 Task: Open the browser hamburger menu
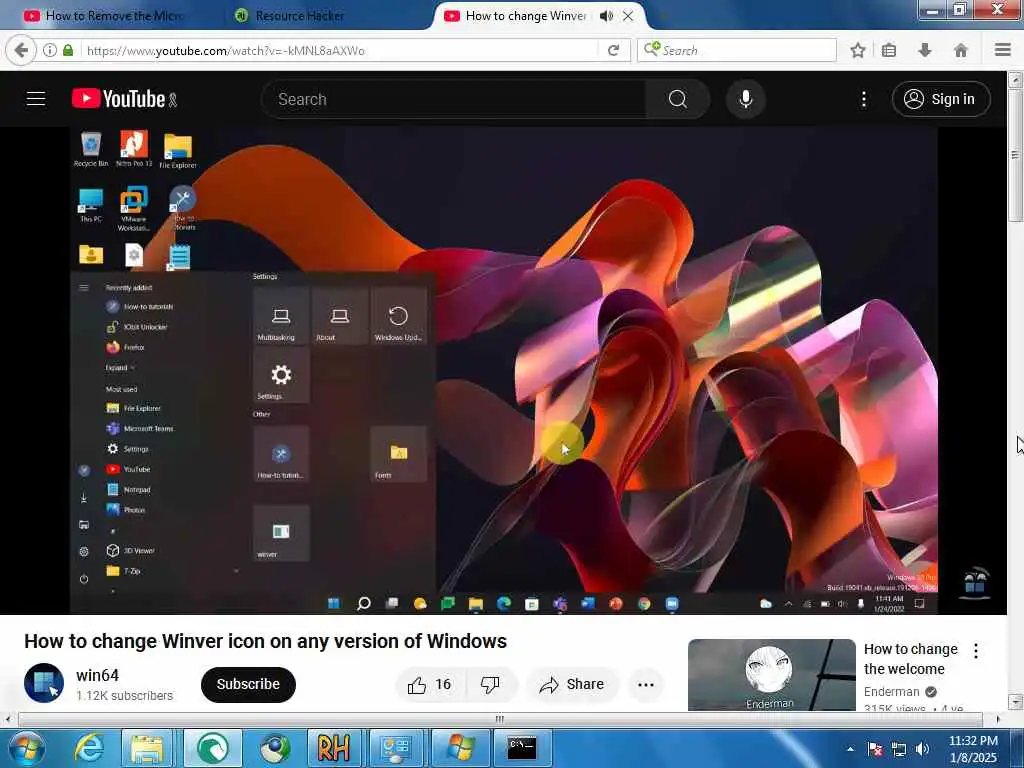click(1003, 50)
